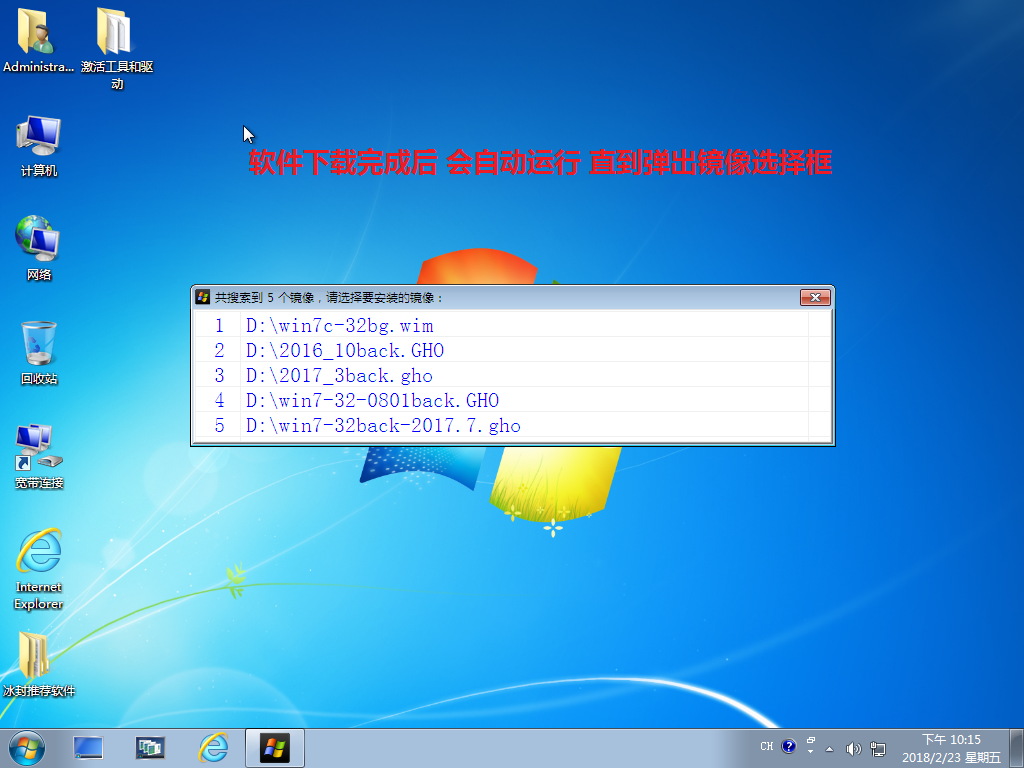Open the Administrator folder on desktop

pyautogui.click(x=37, y=40)
